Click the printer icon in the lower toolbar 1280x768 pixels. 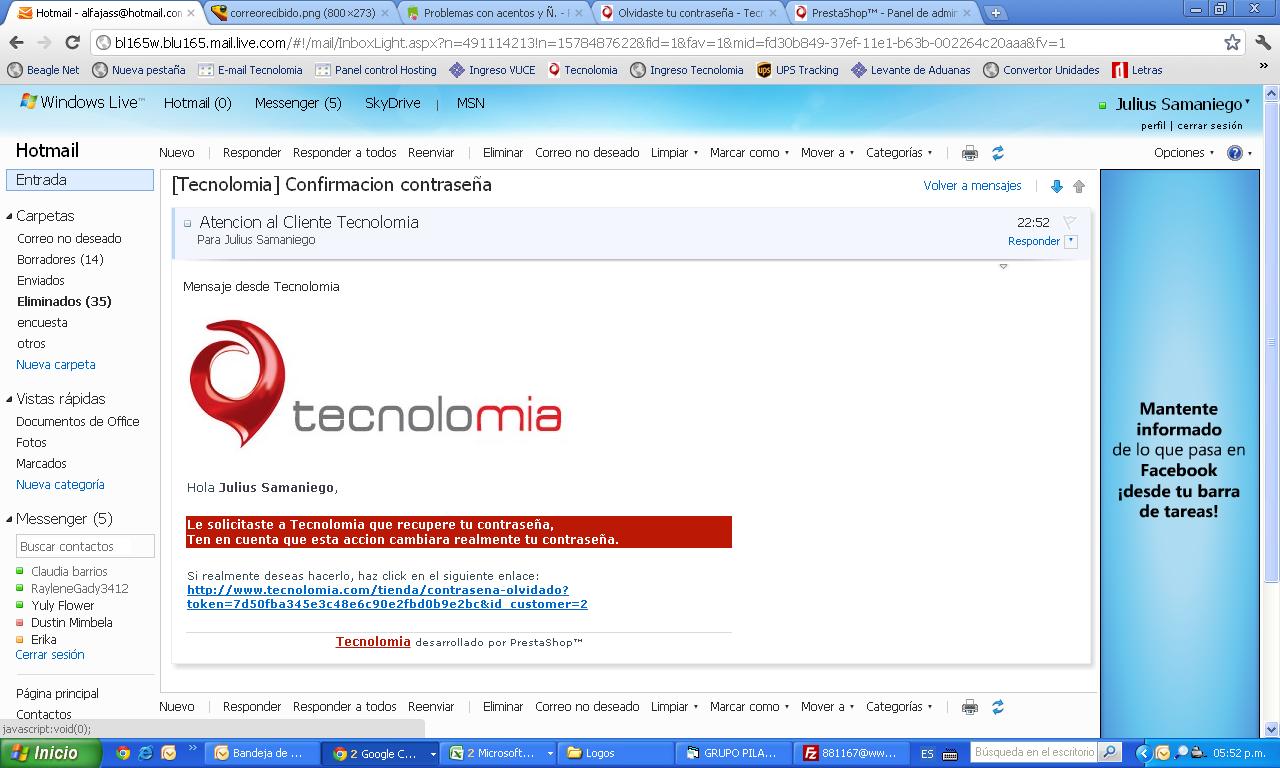pyautogui.click(x=969, y=707)
